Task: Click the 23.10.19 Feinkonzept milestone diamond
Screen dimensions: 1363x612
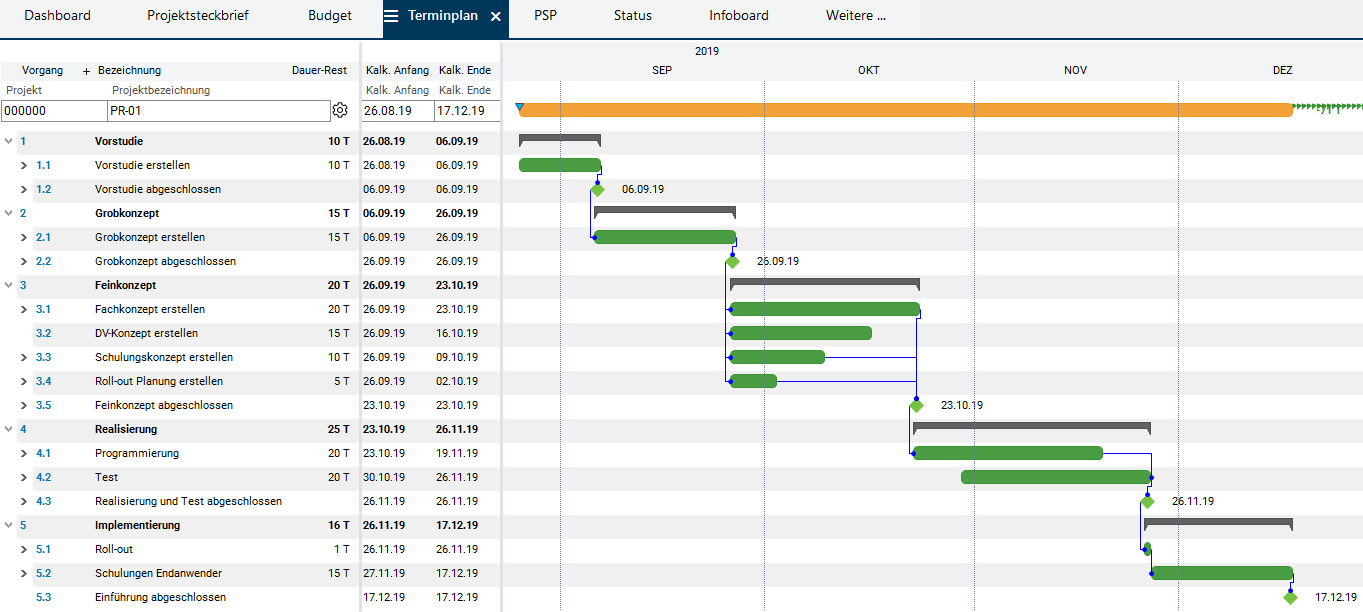Action: [916, 406]
